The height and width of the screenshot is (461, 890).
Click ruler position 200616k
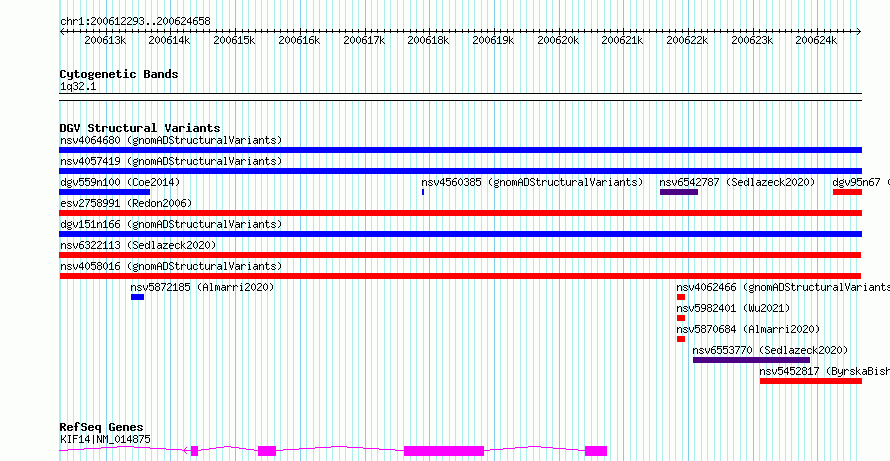click(300, 40)
